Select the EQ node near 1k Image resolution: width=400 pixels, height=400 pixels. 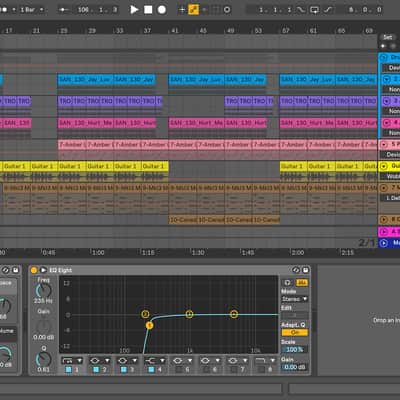point(189,314)
